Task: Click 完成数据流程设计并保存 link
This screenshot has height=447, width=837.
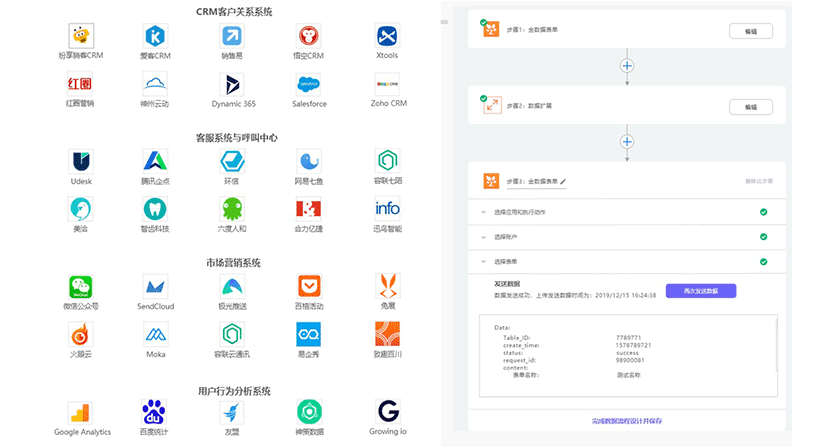Action: click(x=627, y=421)
